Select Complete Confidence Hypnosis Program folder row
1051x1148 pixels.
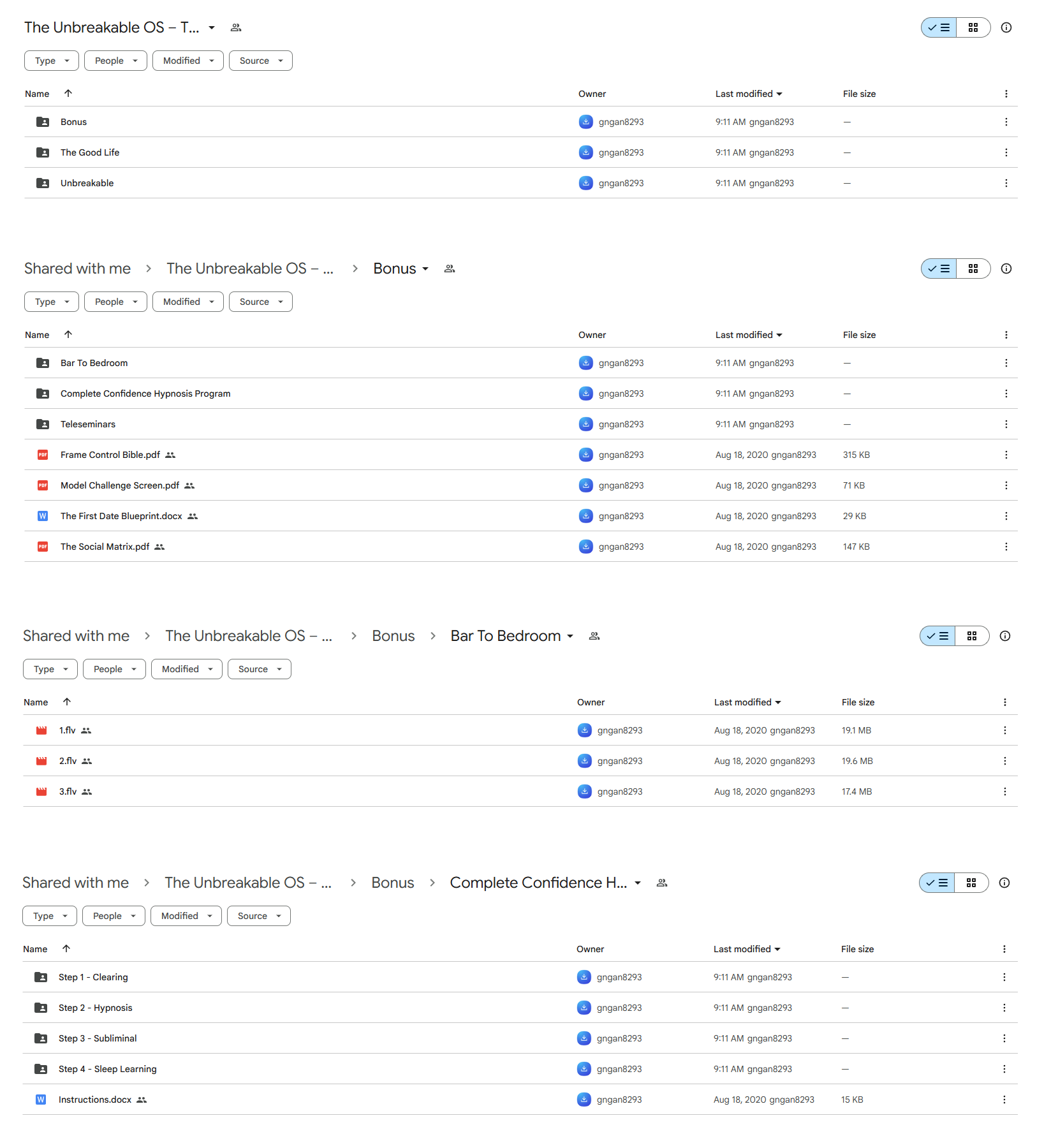click(521, 394)
